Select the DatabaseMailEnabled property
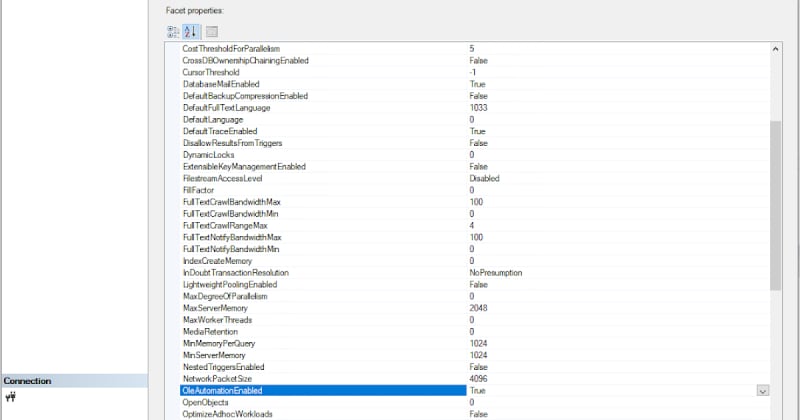The image size is (800, 420). point(221,84)
